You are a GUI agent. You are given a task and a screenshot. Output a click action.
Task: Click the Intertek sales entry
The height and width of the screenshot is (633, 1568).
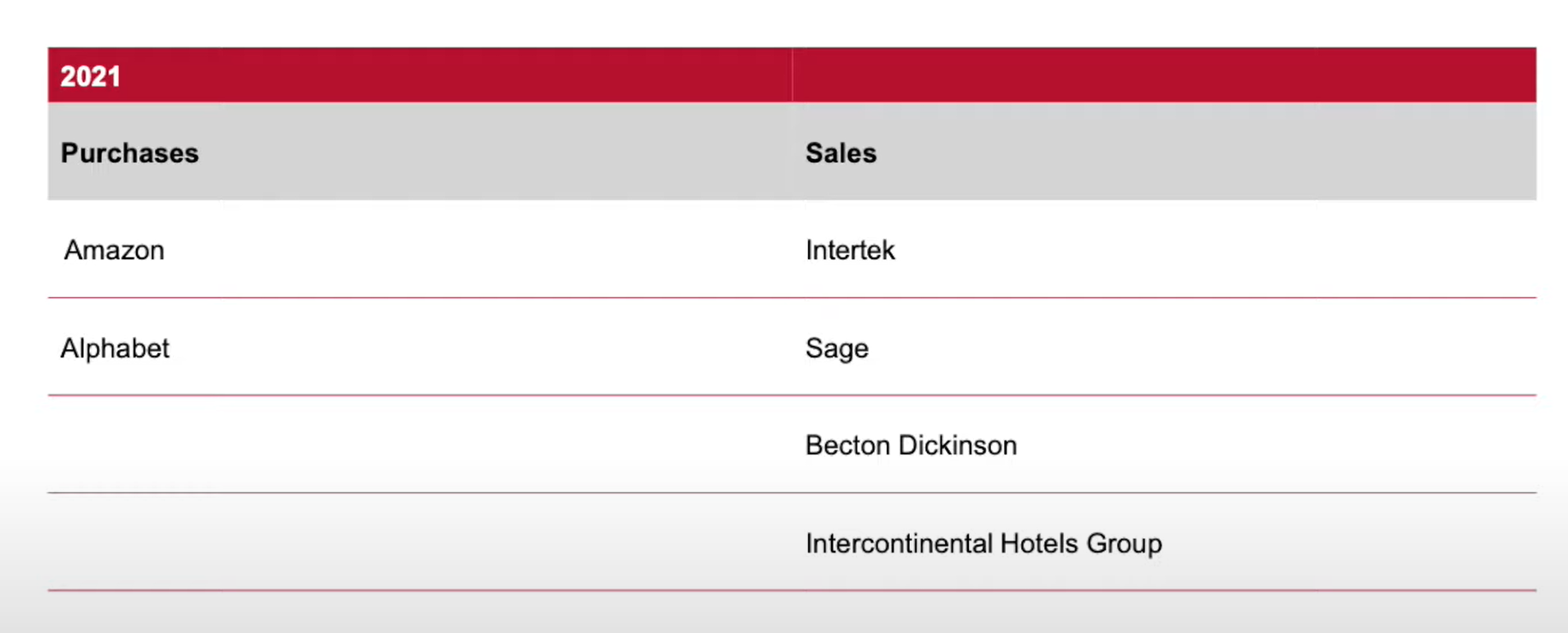tap(850, 251)
